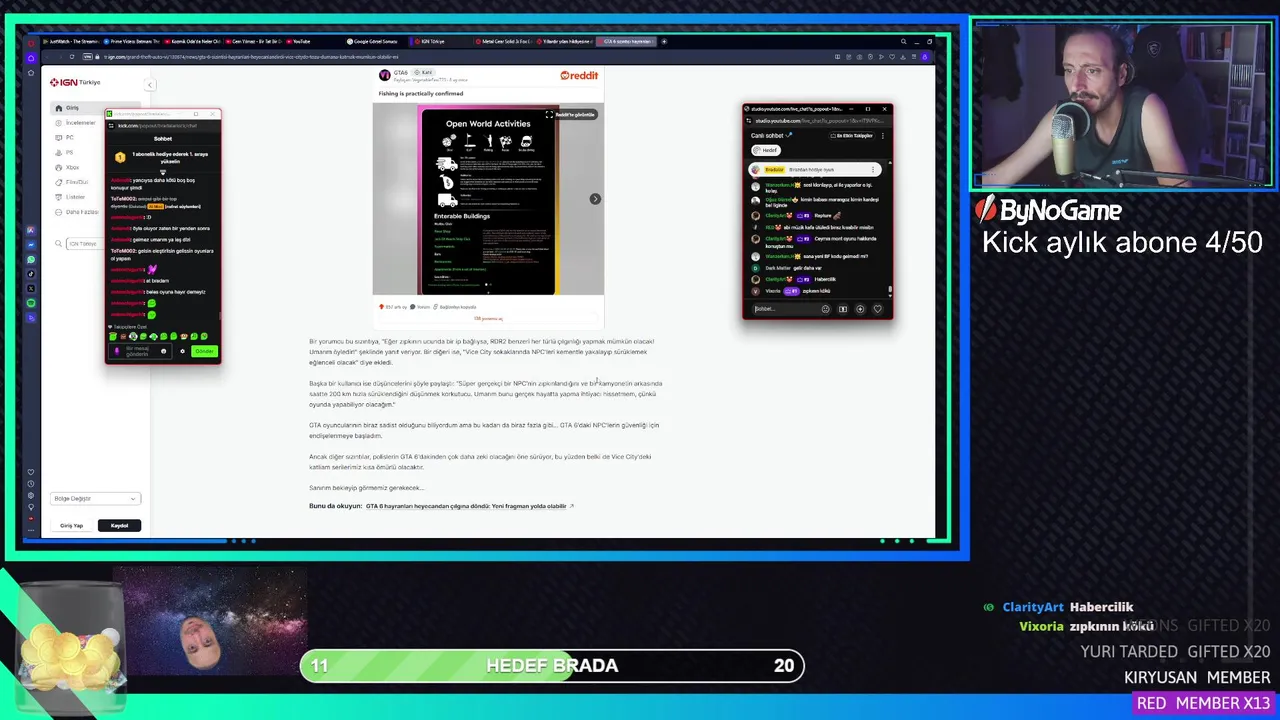
Task: Open the YouTube live chat three-dot menu
Action: tap(883, 136)
